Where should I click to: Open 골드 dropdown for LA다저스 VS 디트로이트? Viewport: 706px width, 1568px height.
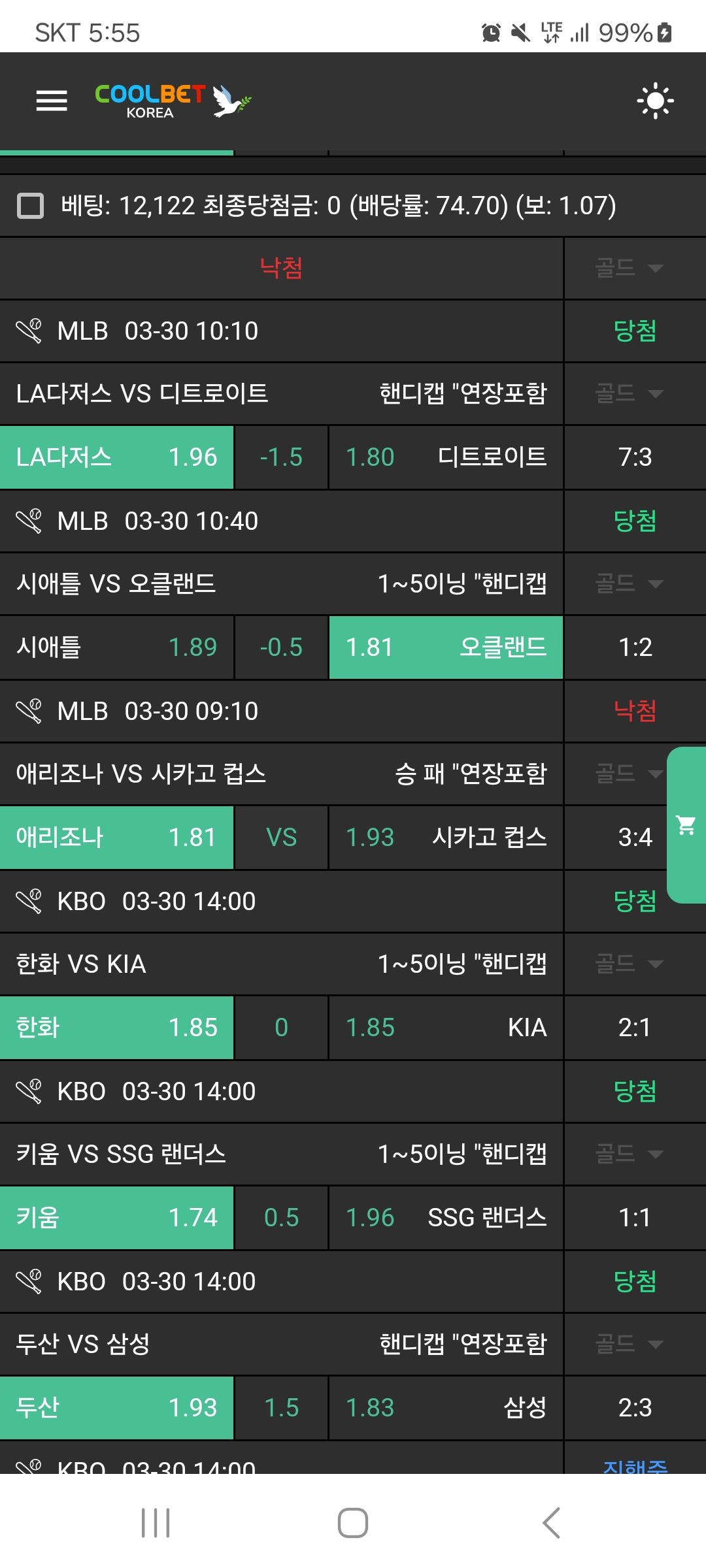click(629, 393)
